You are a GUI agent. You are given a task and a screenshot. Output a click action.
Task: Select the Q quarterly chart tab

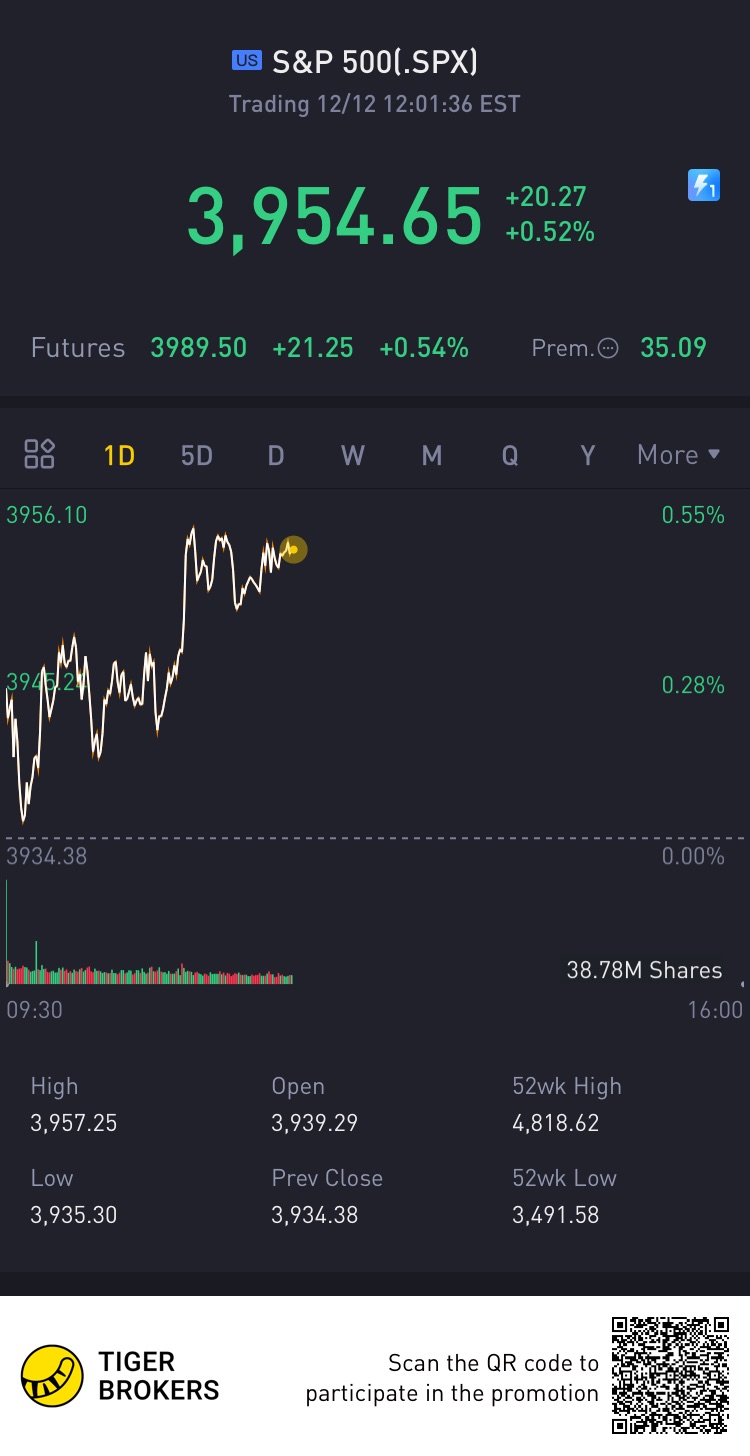(509, 456)
